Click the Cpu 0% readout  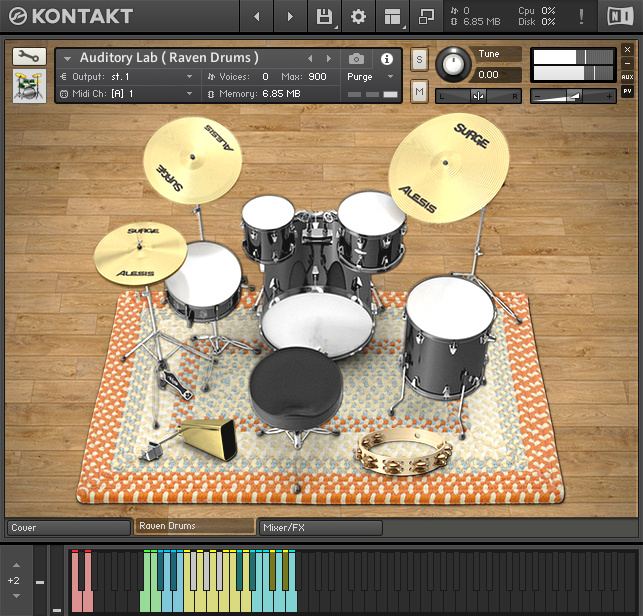point(537,11)
